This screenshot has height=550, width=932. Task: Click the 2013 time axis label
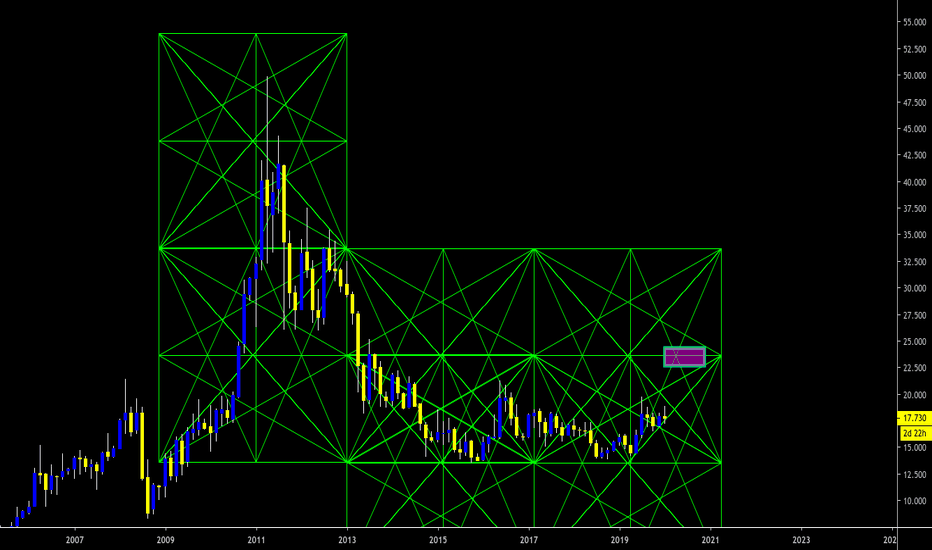coord(347,540)
